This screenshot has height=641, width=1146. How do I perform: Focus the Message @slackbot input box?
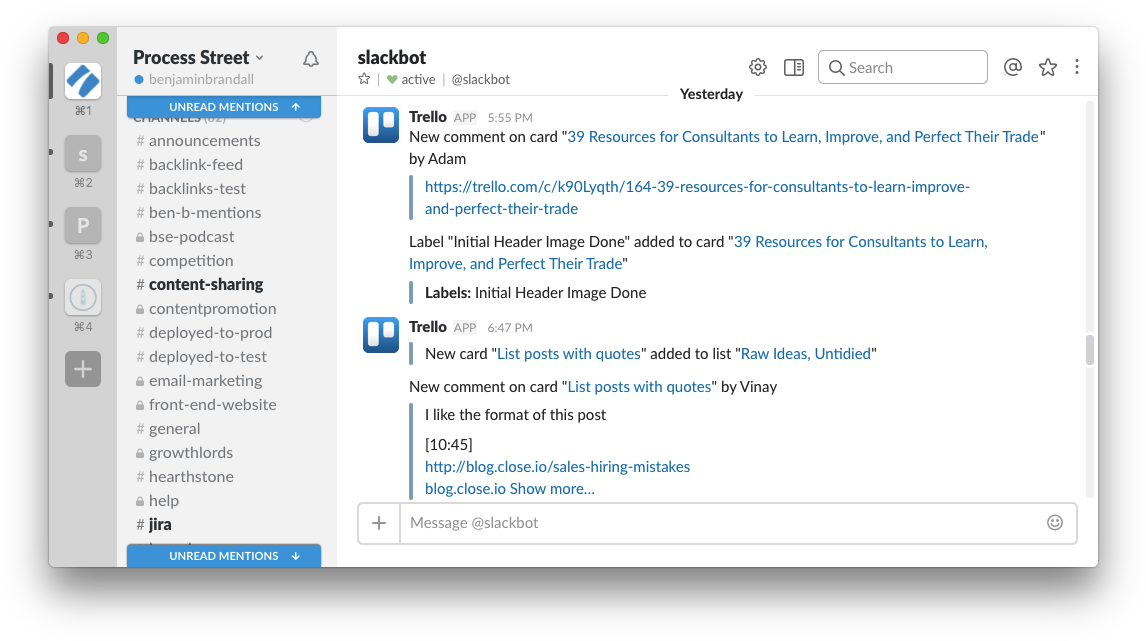[723, 523]
